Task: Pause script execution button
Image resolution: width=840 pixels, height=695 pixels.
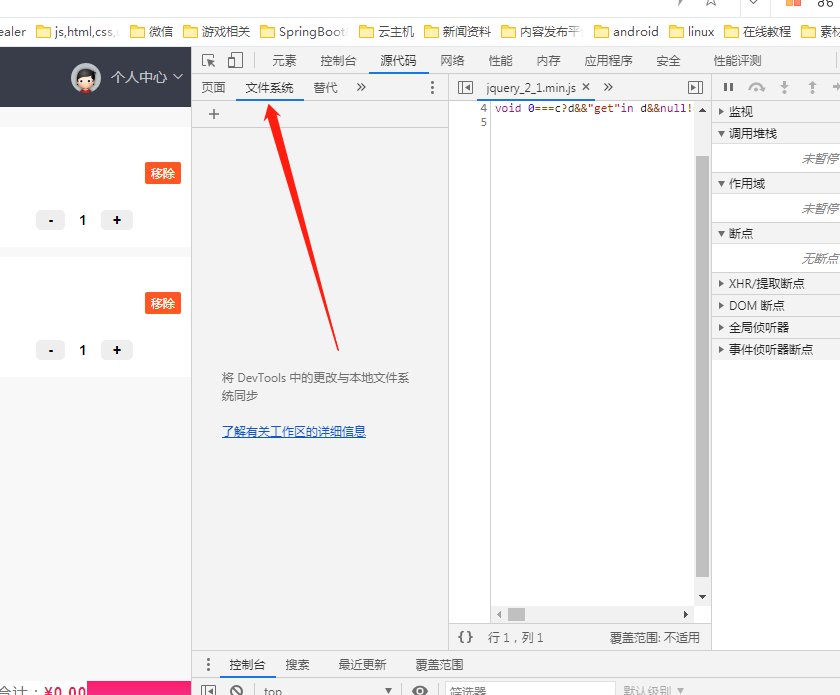Action: [729, 87]
